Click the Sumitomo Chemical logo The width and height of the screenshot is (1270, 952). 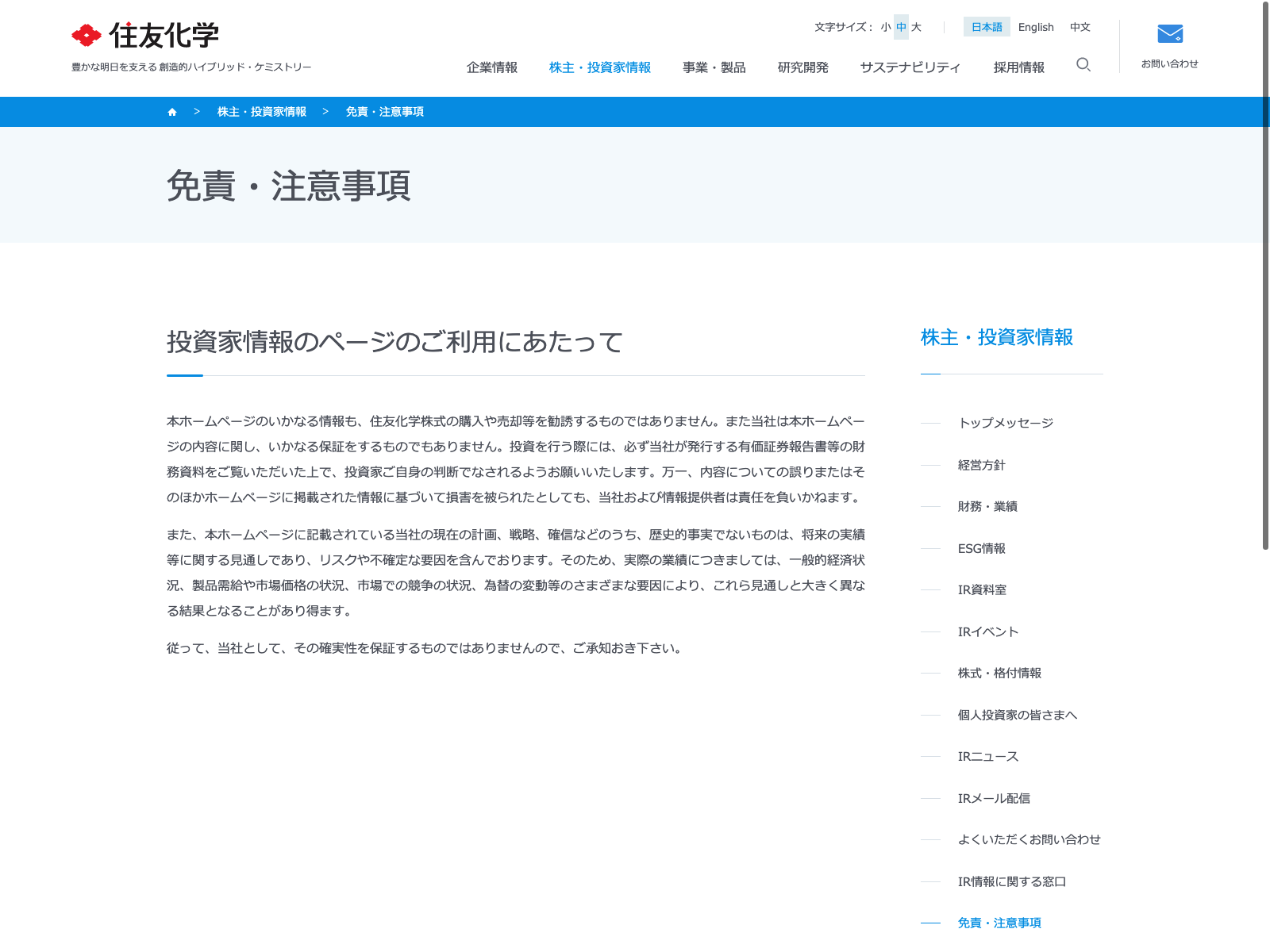145,36
